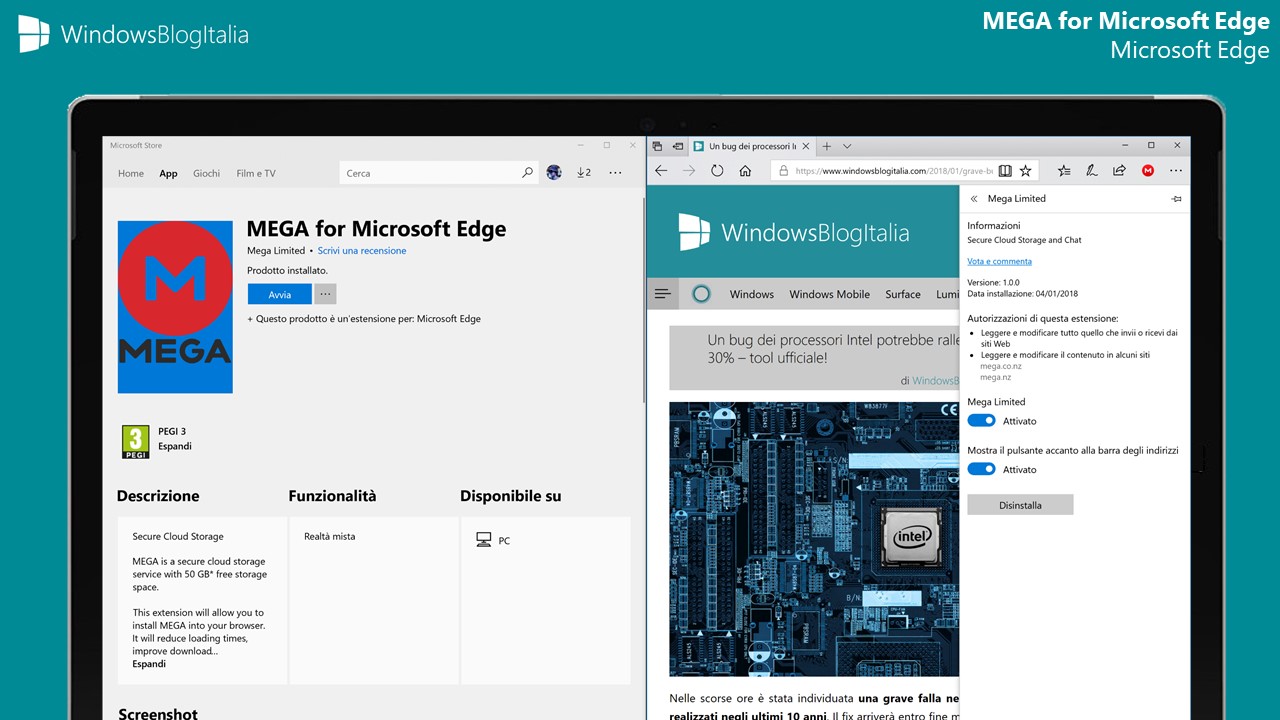Click the site lock icon in address bar
Viewport: 1280px width, 720px height.
785,171
